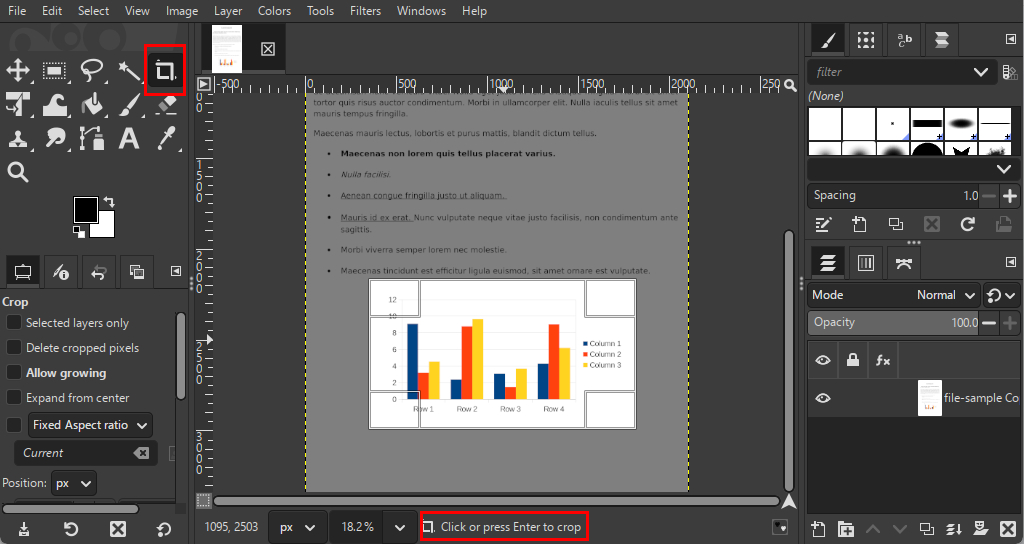Open Layer menu
This screenshot has width=1024, height=544.
228,11
